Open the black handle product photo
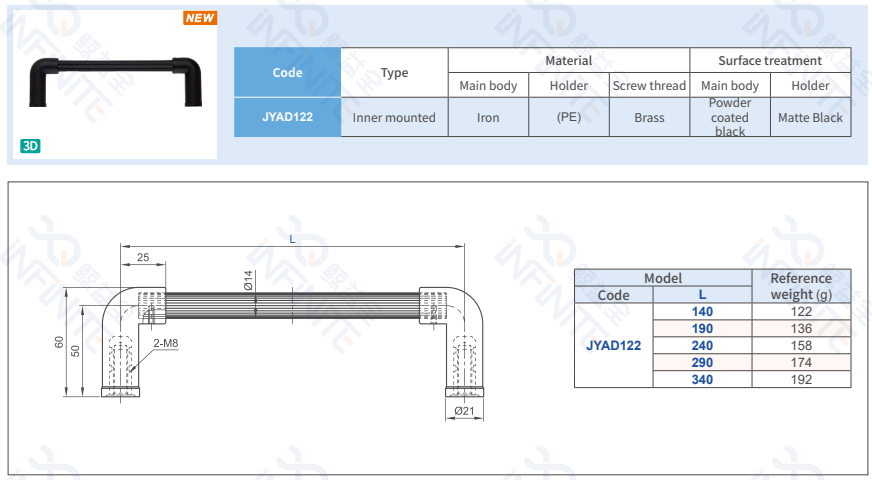This screenshot has width=872, height=480. click(115, 79)
